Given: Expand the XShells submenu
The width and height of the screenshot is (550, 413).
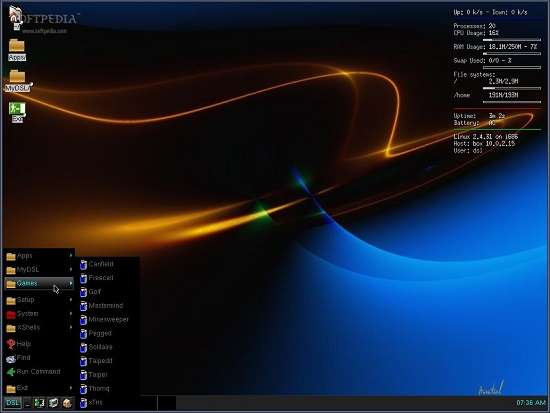Looking at the screenshot, I should pos(39,327).
